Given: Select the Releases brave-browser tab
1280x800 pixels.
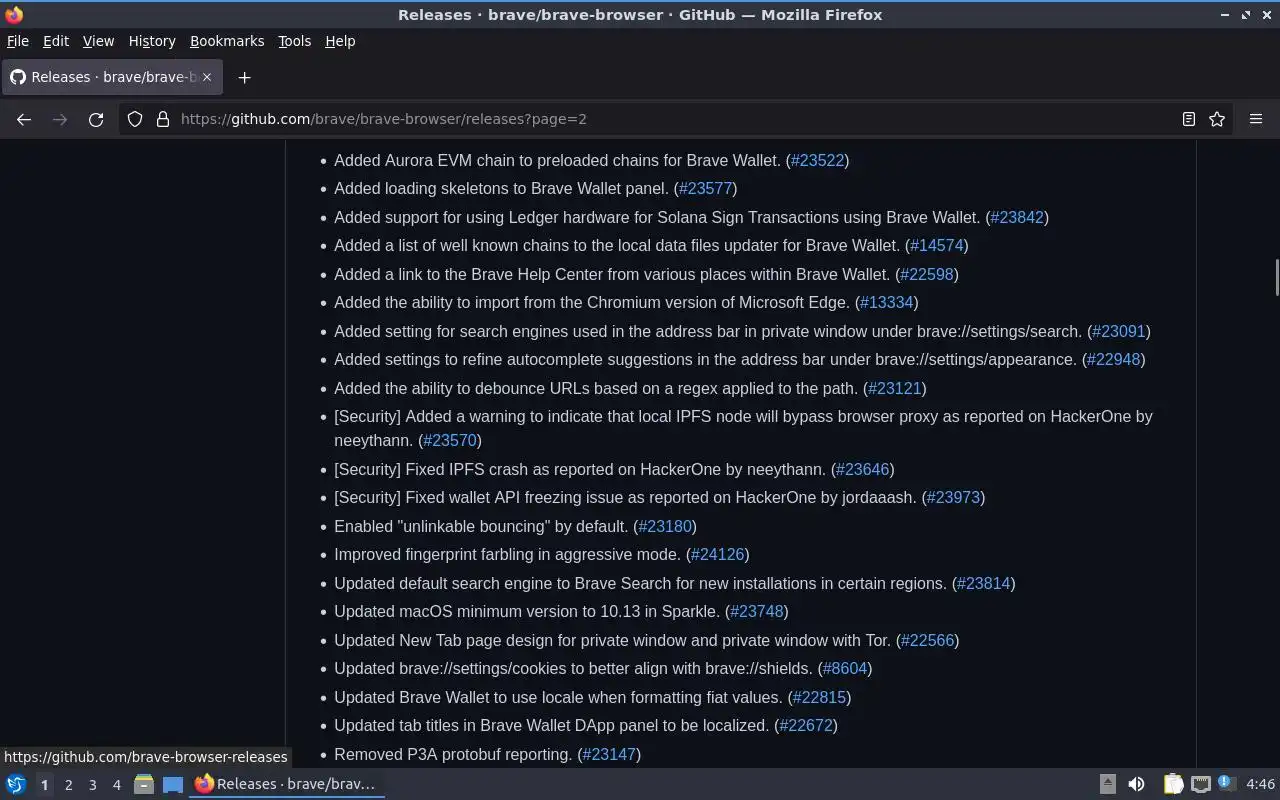Looking at the screenshot, I should 112,77.
